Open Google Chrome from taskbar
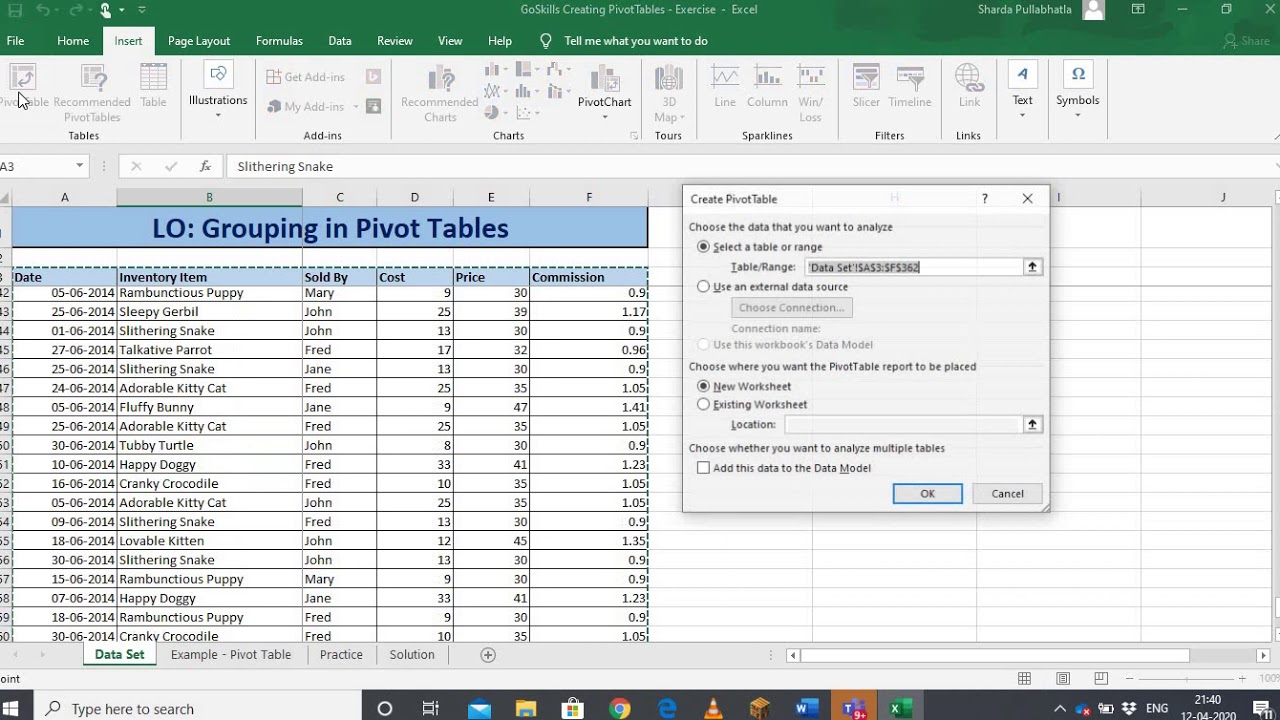Viewport: 1280px width, 720px height. click(x=620, y=709)
